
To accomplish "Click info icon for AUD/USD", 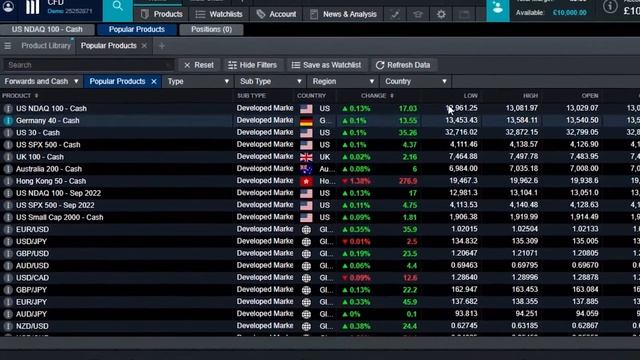I will click(8, 266).
